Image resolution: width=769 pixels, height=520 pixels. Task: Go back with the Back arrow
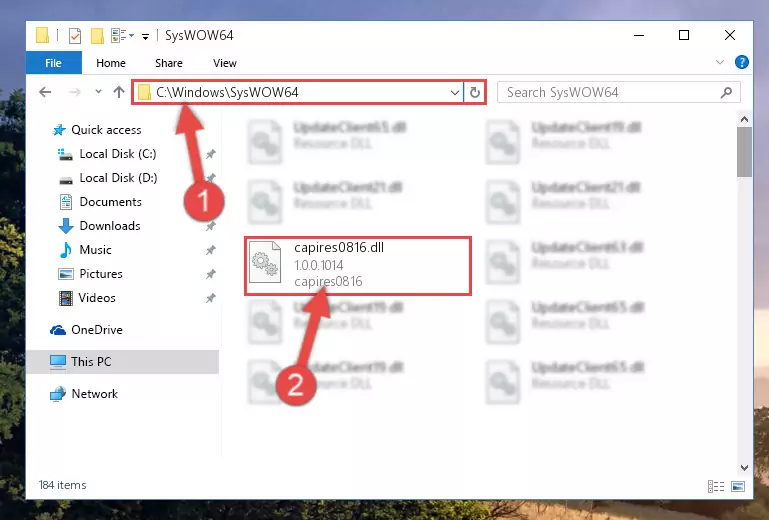point(45,92)
